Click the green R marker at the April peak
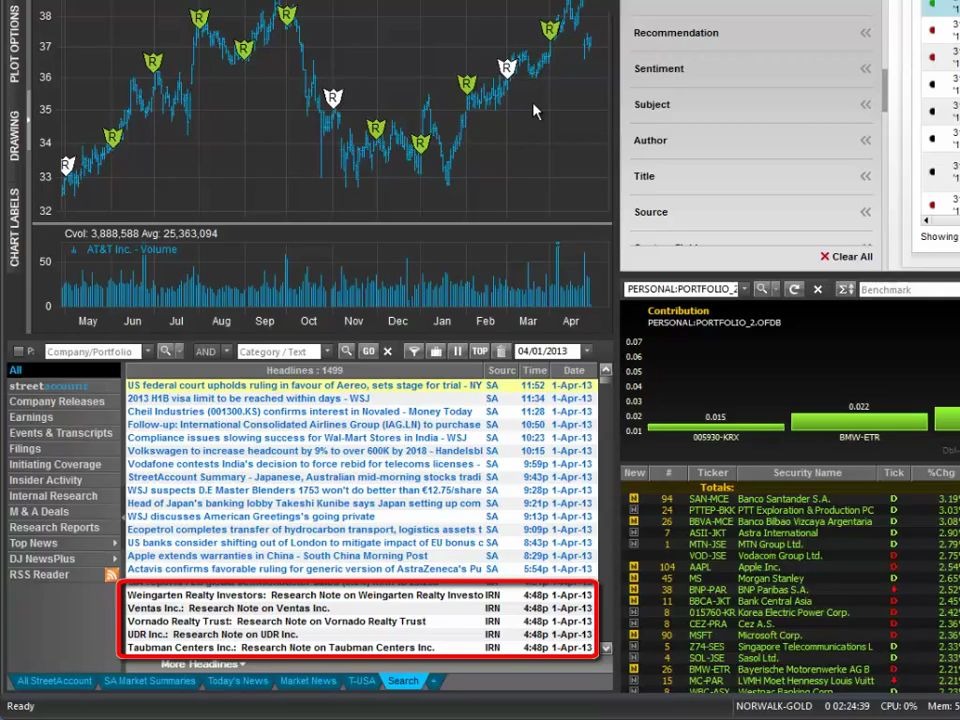The height and width of the screenshot is (720, 960). pos(549,29)
